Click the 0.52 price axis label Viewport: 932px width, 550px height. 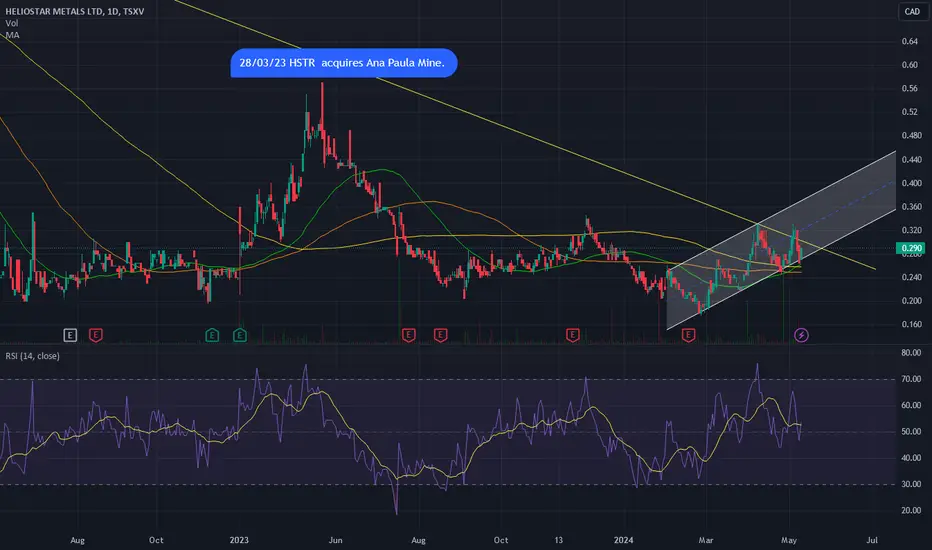click(x=909, y=112)
